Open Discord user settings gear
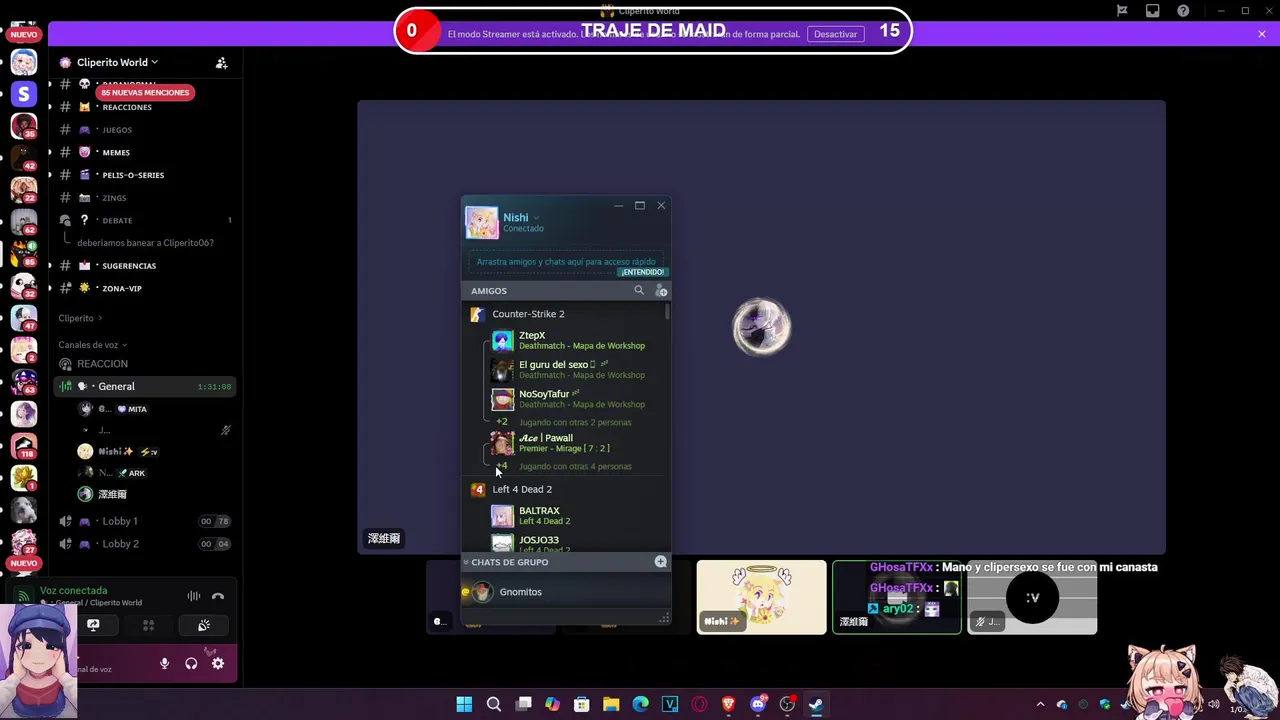Image resolution: width=1280 pixels, height=720 pixels. (218, 663)
